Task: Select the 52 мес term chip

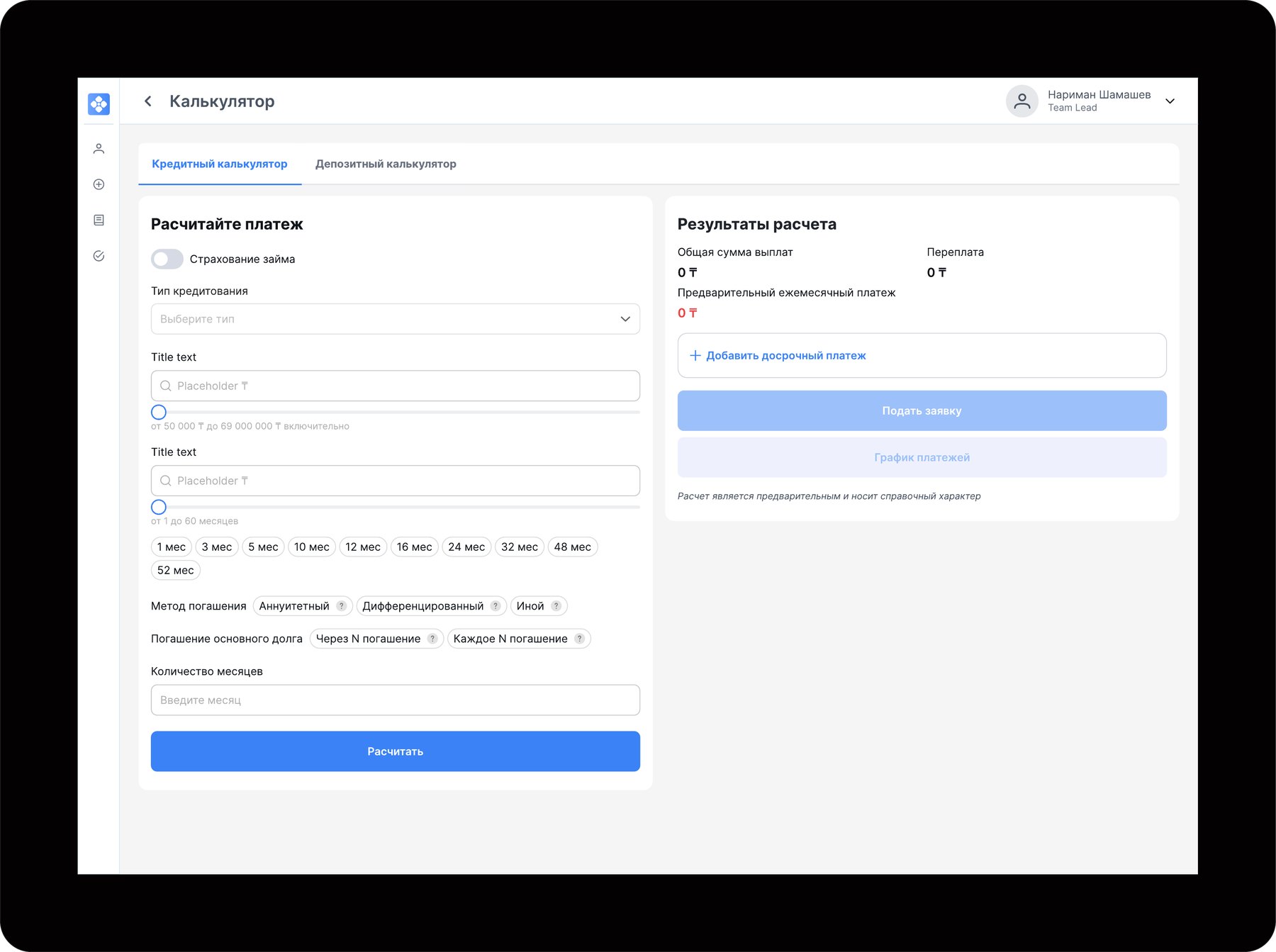Action: pyautogui.click(x=176, y=571)
